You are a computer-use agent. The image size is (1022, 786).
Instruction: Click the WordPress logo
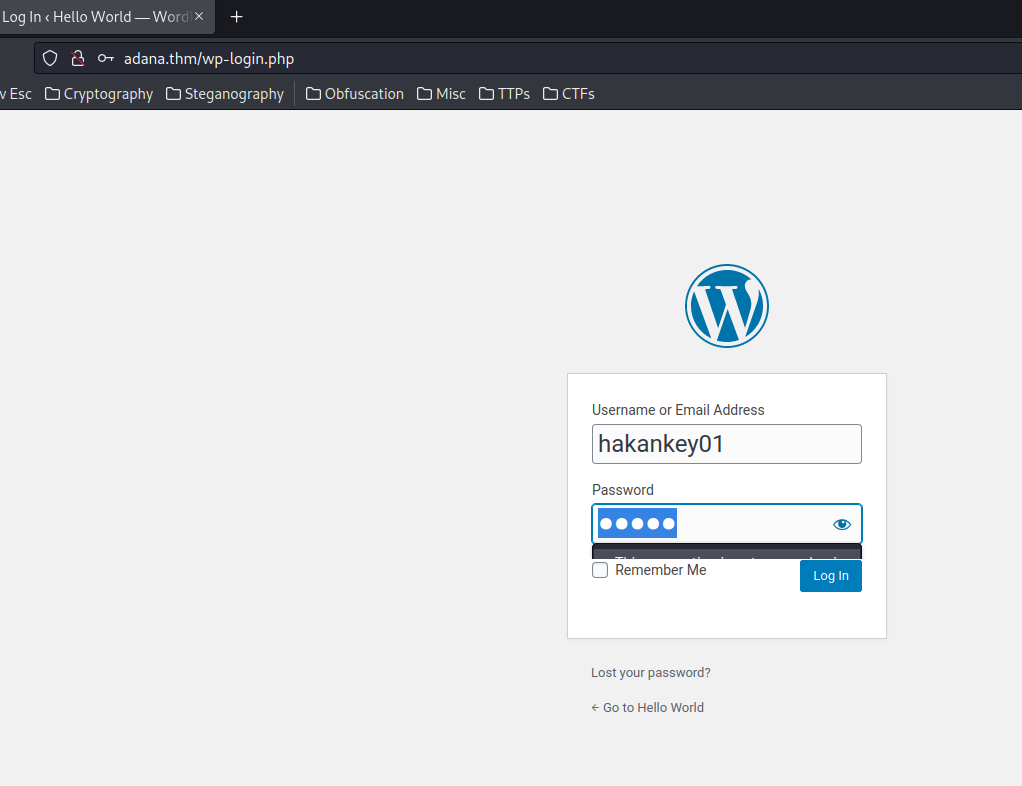(x=727, y=306)
